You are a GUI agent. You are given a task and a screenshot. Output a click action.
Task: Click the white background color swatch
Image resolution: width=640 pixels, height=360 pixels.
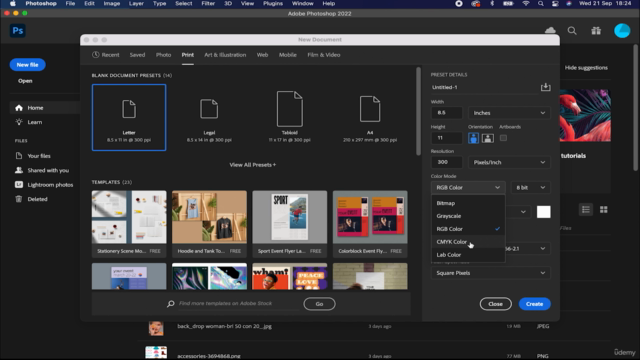pyautogui.click(x=543, y=212)
